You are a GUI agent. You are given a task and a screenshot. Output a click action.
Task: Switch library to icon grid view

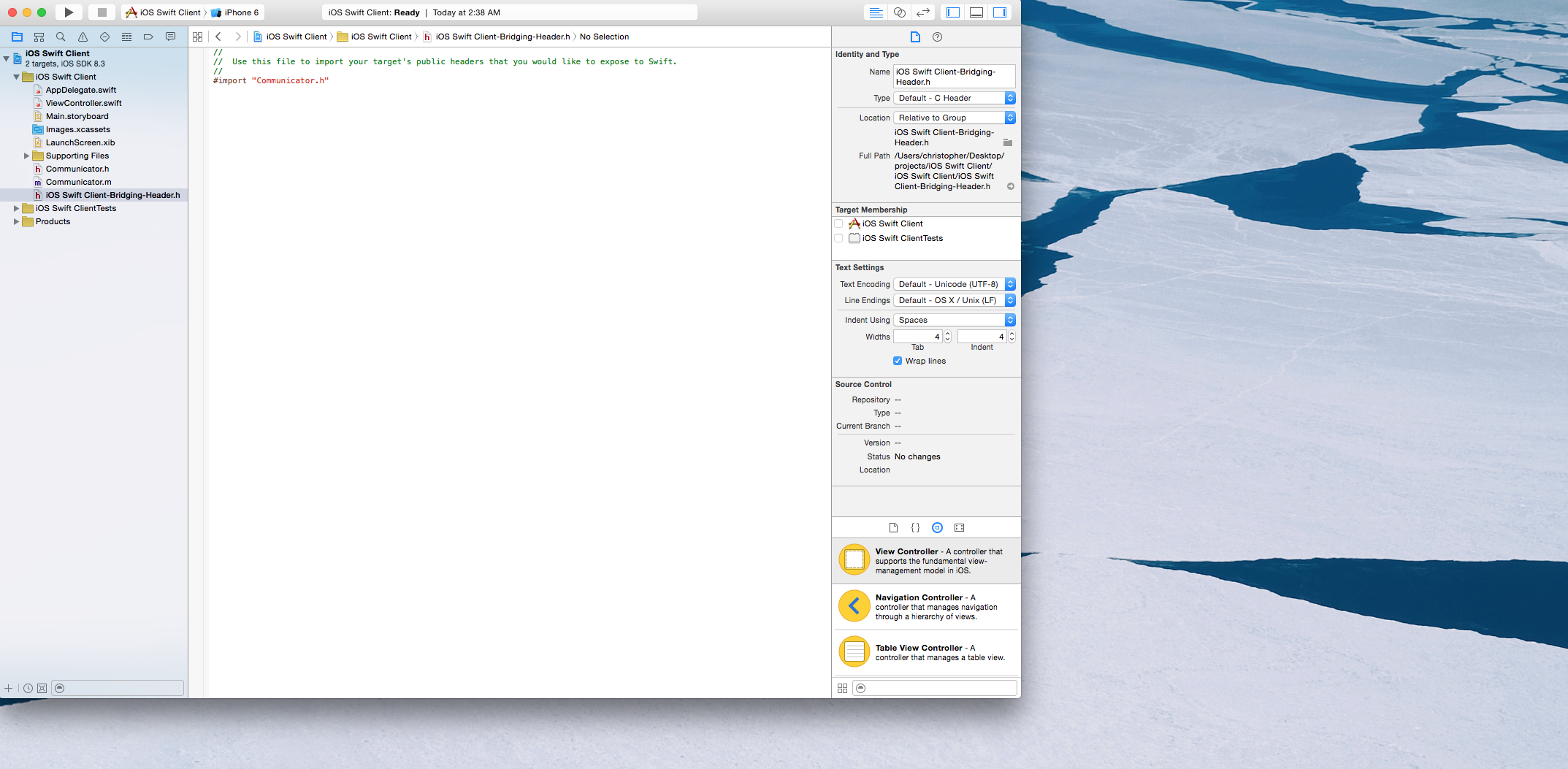click(842, 688)
